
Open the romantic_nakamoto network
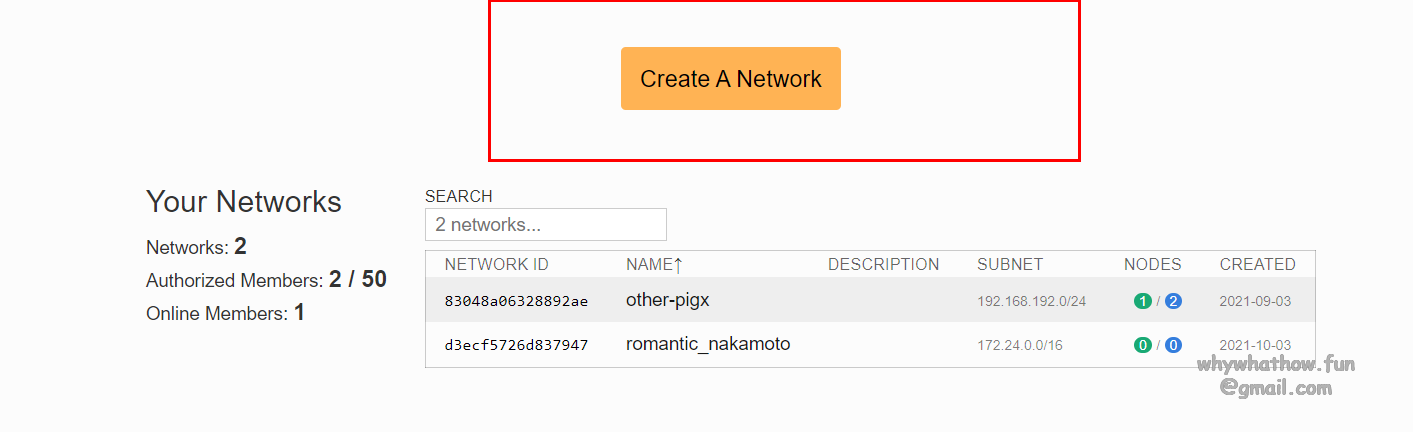pyautogui.click(x=707, y=344)
